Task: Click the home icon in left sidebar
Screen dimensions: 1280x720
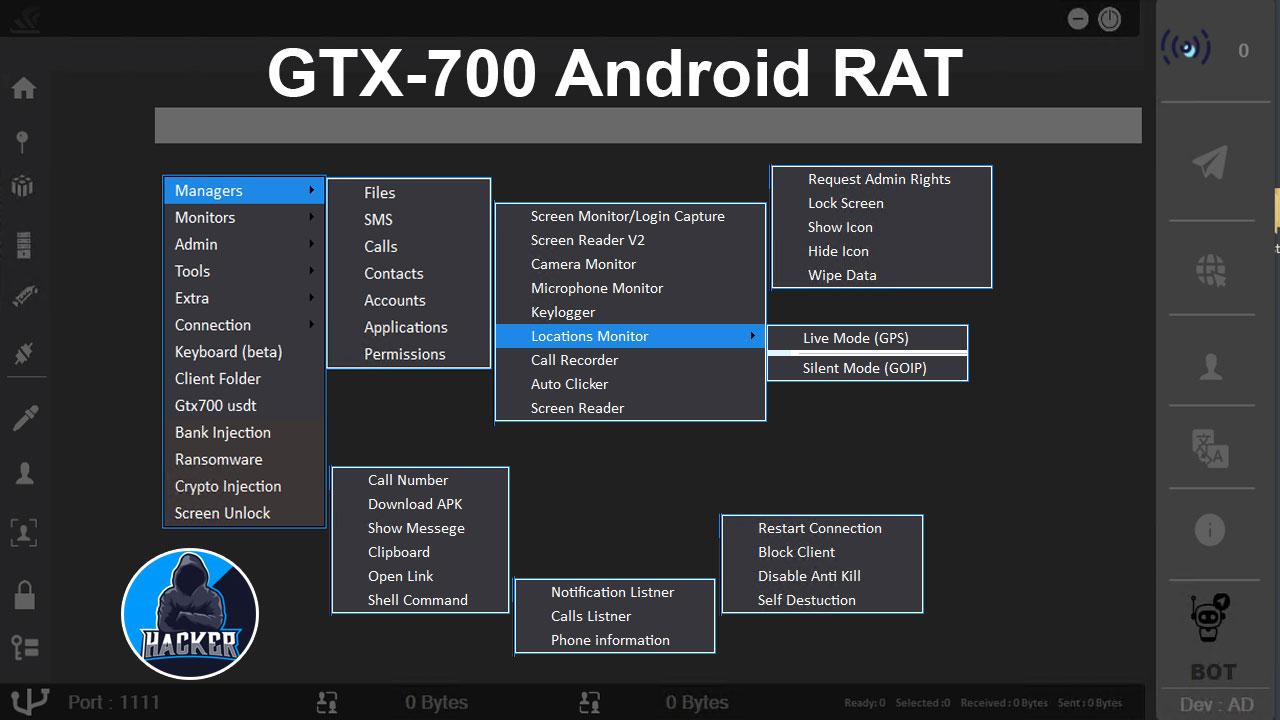Action: [24, 89]
